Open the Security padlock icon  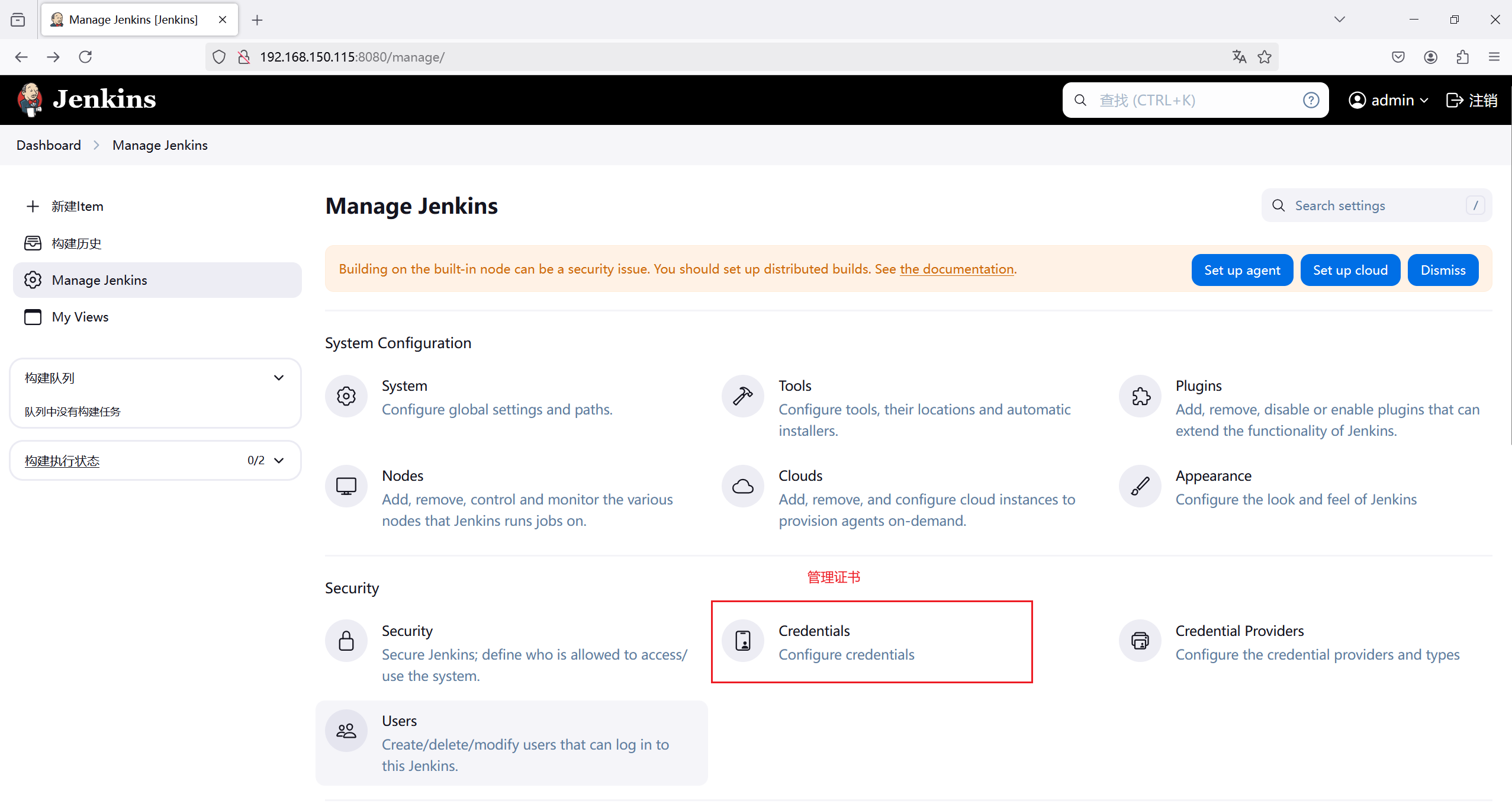pyautogui.click(x=346, y=641)
